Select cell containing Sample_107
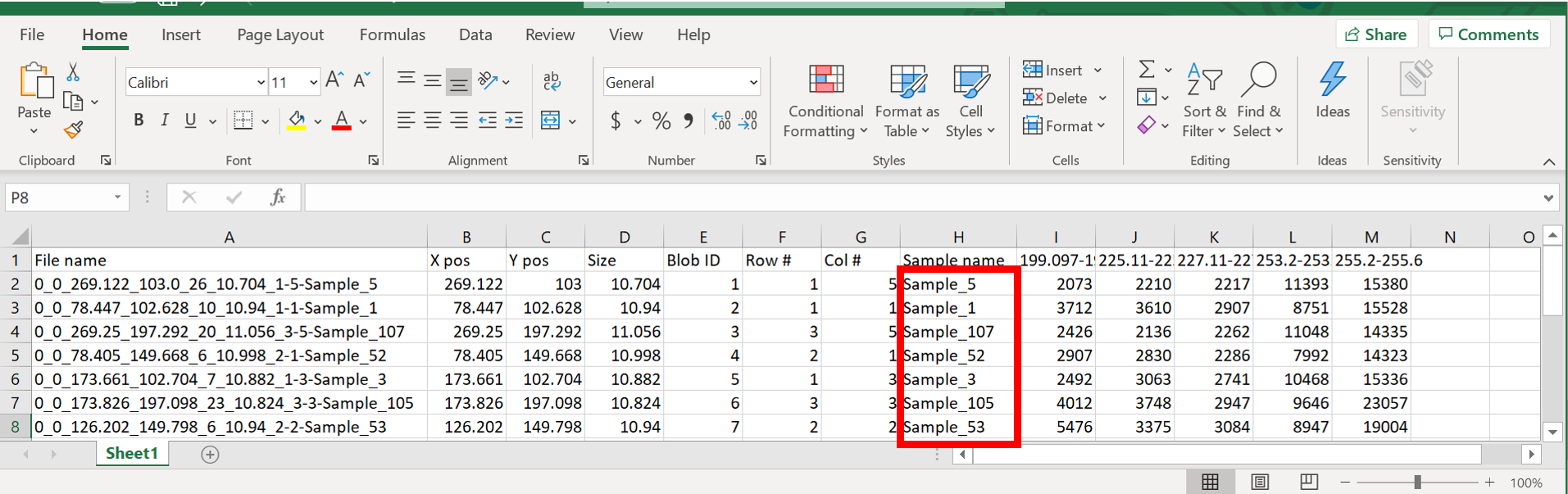Viewport: 1568px width, 494px height. pyautogui.click(x=958, y=332)
